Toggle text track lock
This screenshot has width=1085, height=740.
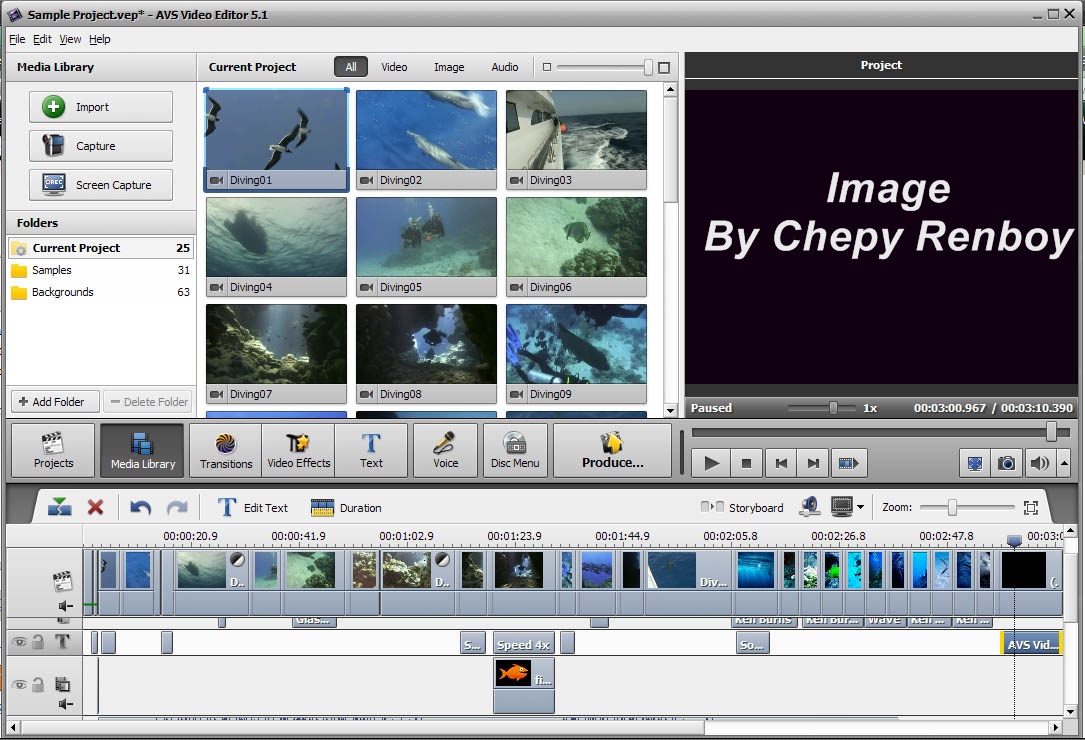39,642
